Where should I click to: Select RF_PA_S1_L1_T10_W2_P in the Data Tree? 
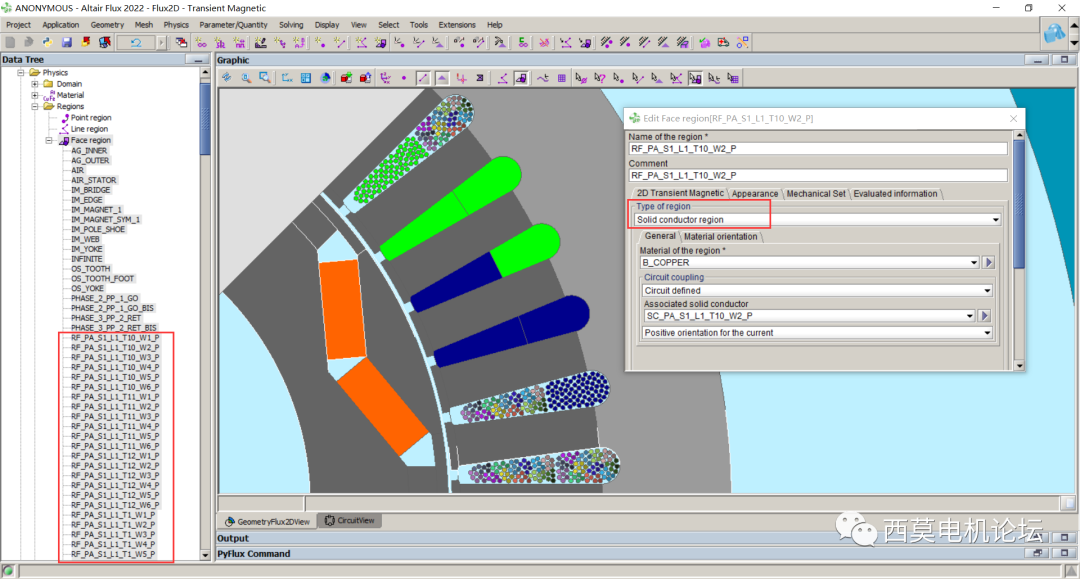(115, 348)
